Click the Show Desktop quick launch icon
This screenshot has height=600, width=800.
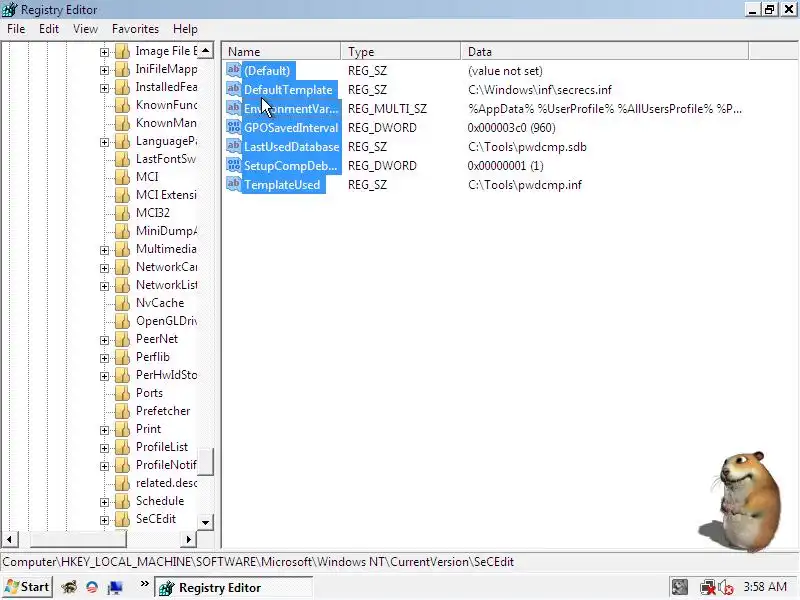(115, 588)
